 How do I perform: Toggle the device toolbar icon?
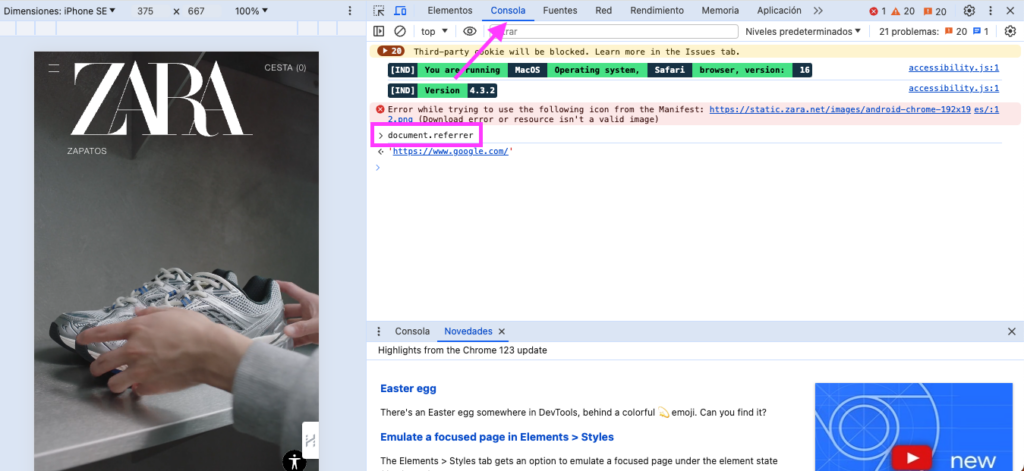[400, 11]
